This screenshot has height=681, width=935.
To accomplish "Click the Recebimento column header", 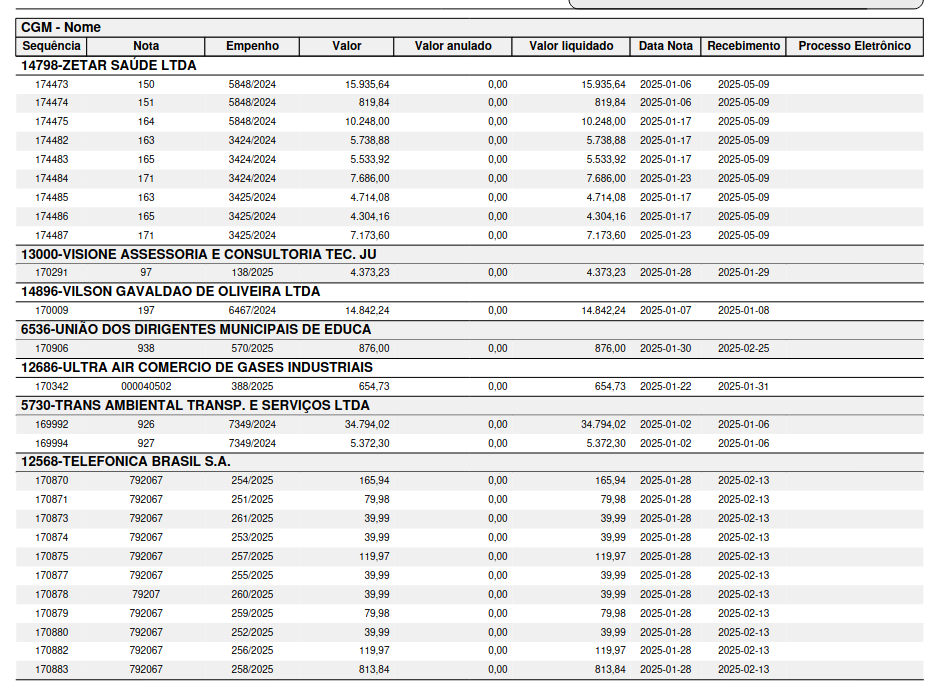I will tap(743, 46).
